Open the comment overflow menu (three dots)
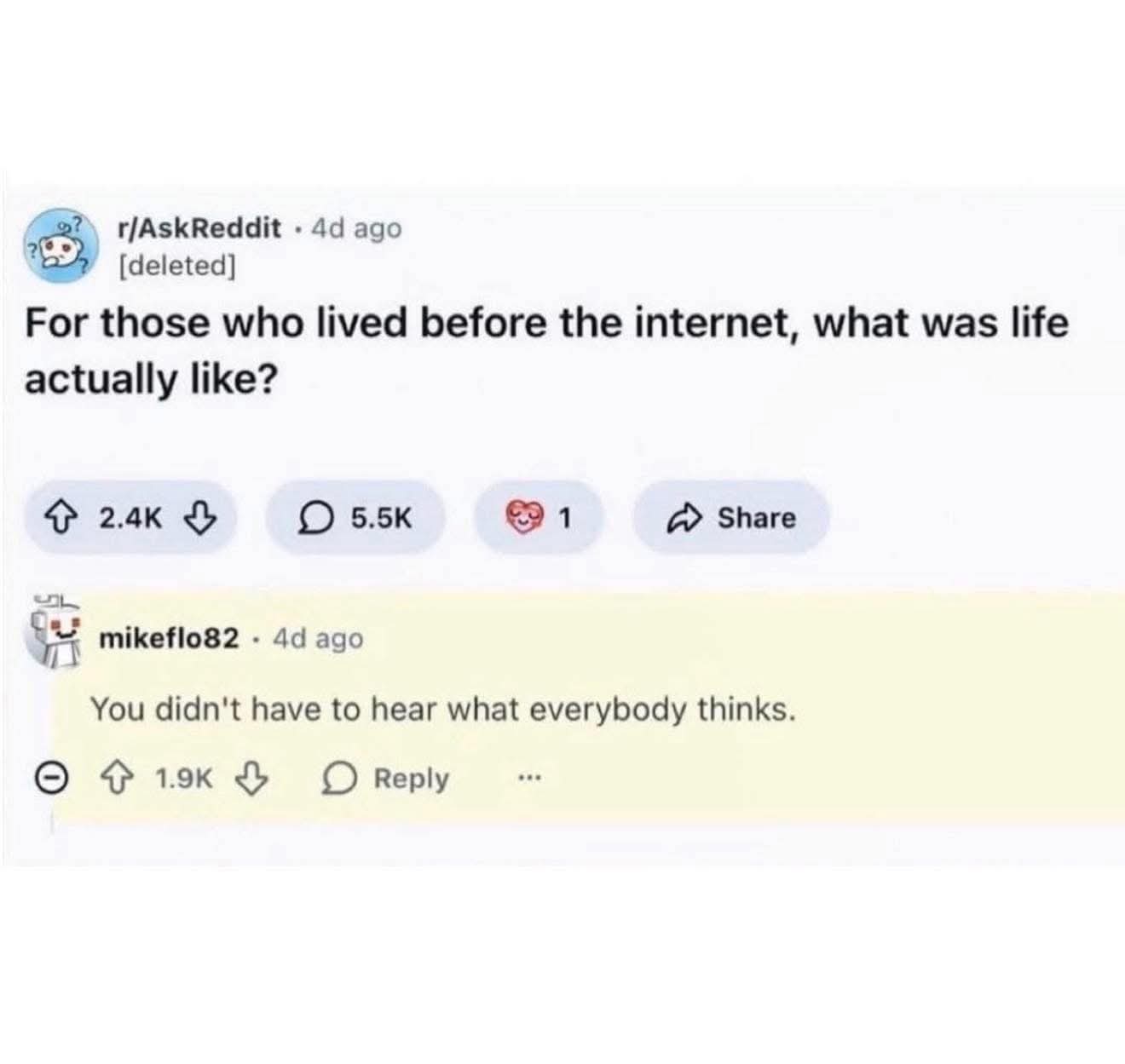This screenshot has height=1064, width=1125. tap(529, 777)
